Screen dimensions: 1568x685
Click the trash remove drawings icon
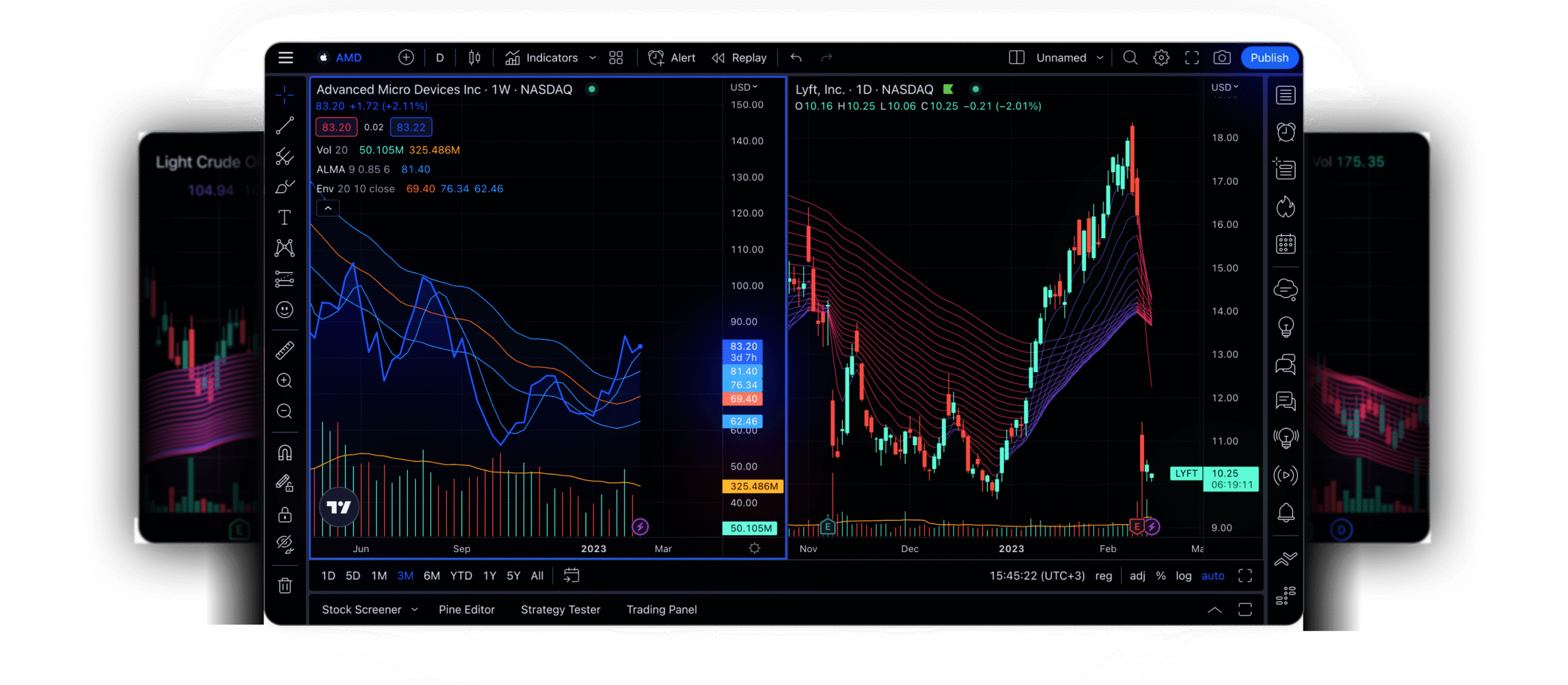pos(285,586)
